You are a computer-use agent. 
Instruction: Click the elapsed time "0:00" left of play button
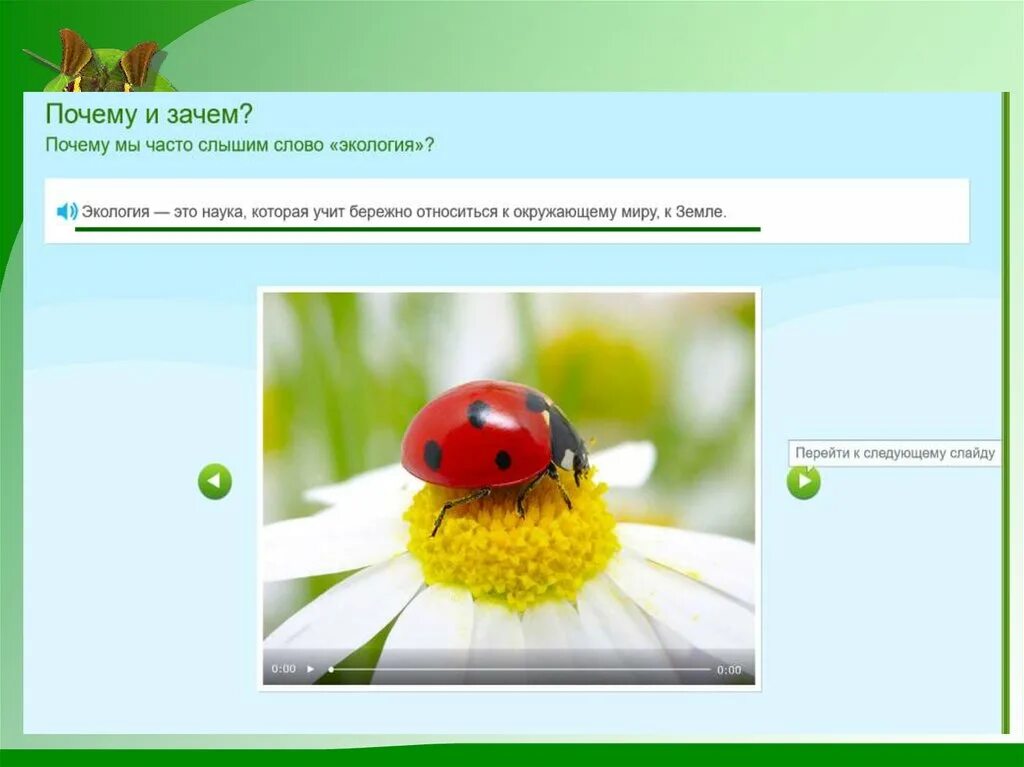pyautogui.click(x=283, y=669)
